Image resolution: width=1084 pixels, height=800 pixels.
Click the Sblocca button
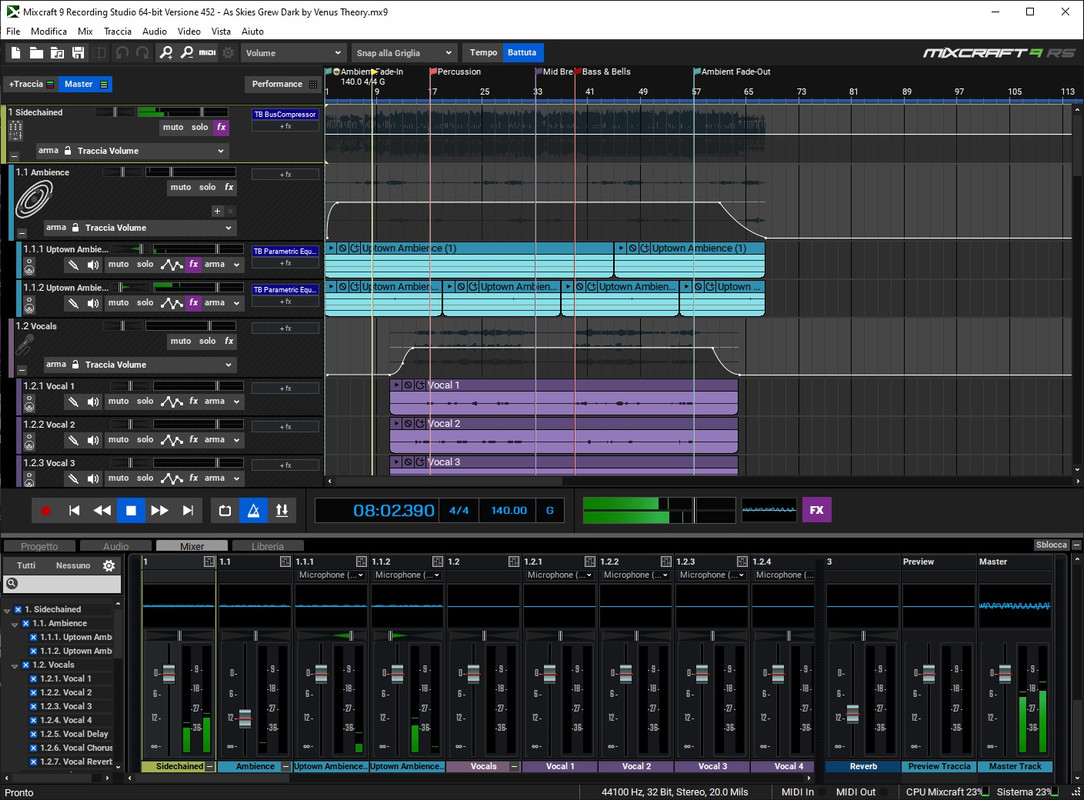click(x=1051, y=545)
